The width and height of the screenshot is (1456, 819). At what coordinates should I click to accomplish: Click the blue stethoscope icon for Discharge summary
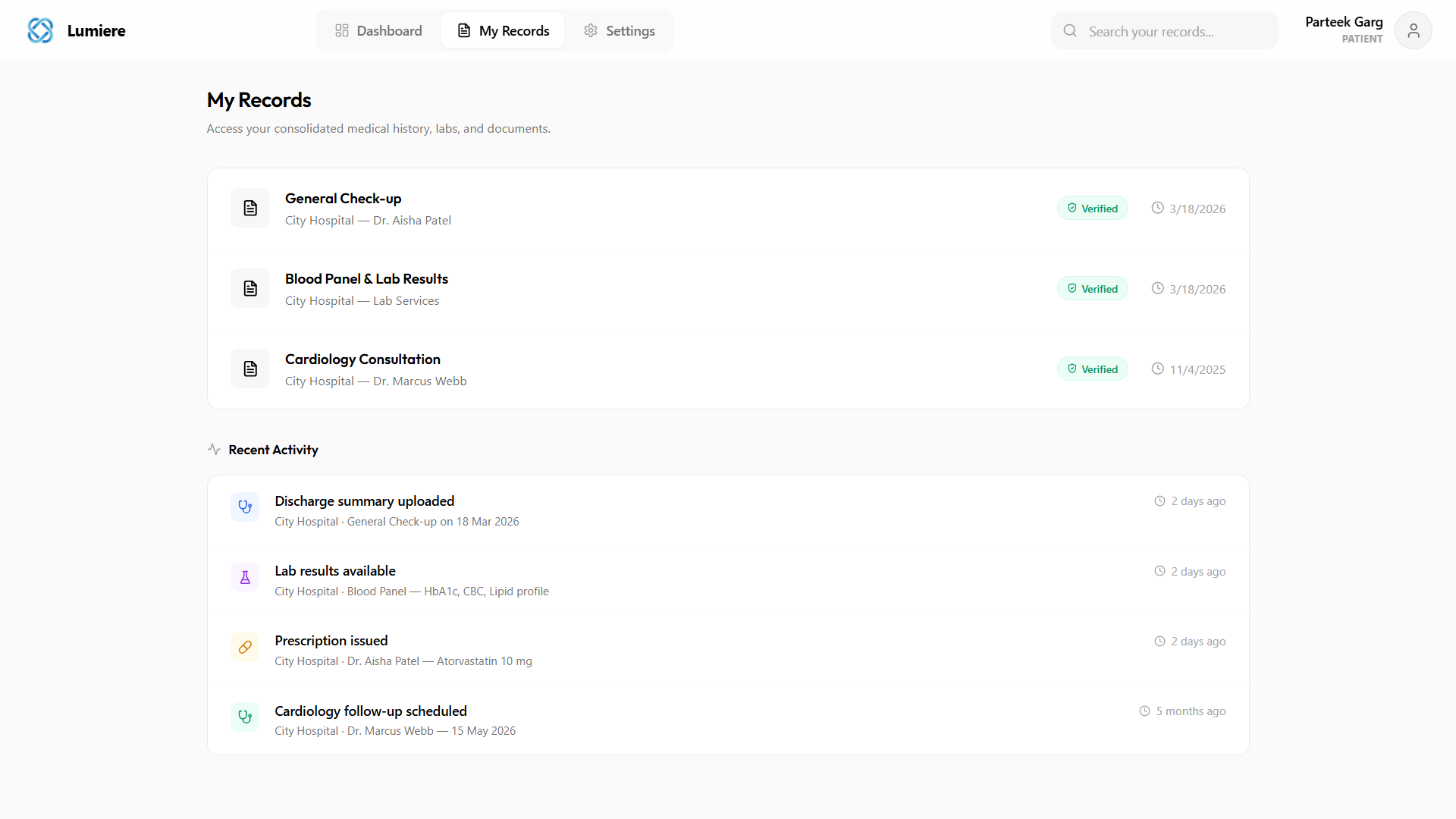[x=245, y=507]
